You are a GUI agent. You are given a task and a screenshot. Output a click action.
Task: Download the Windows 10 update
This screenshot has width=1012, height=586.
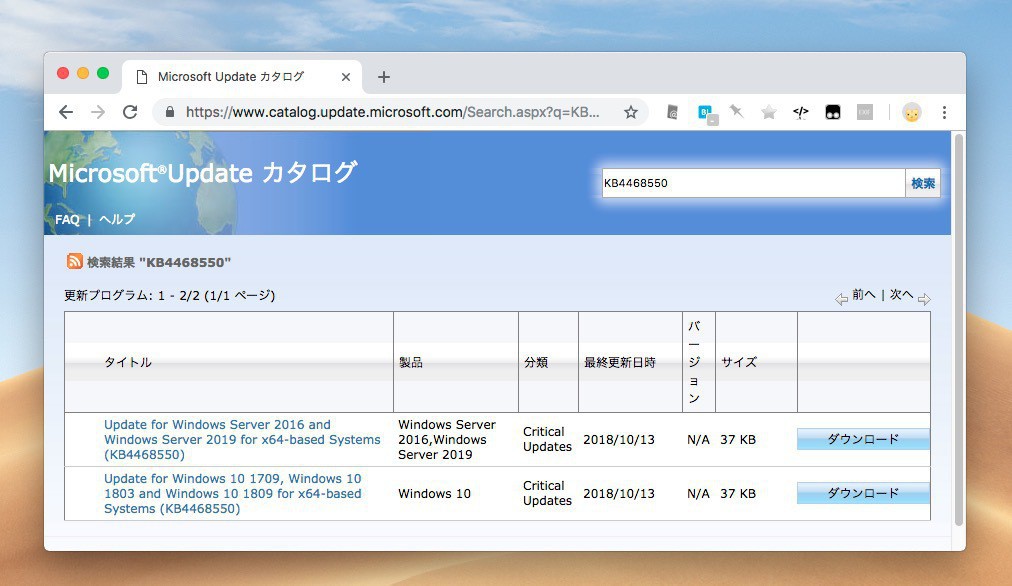point(863,493)
